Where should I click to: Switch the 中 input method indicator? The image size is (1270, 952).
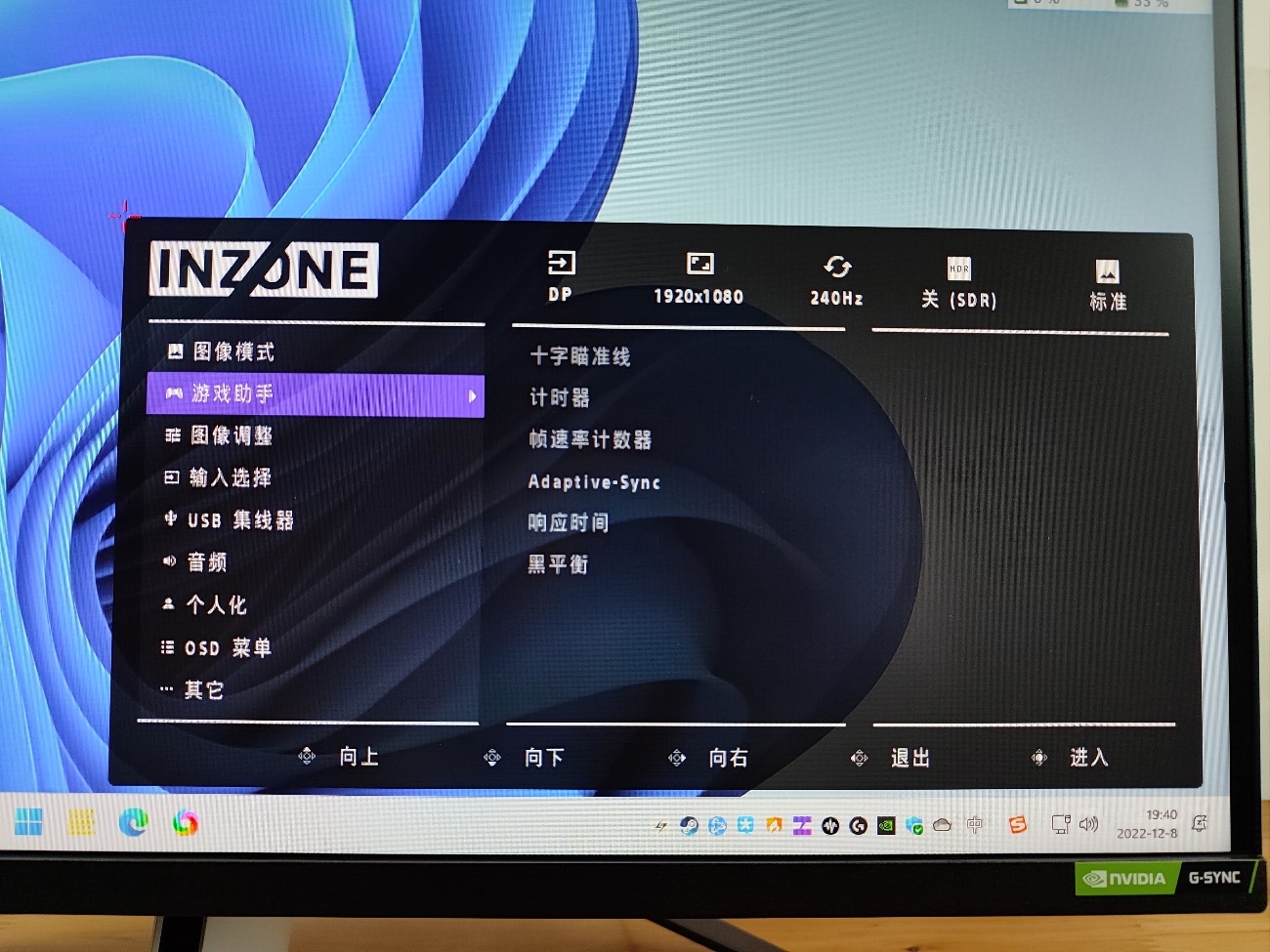point(974,826)
